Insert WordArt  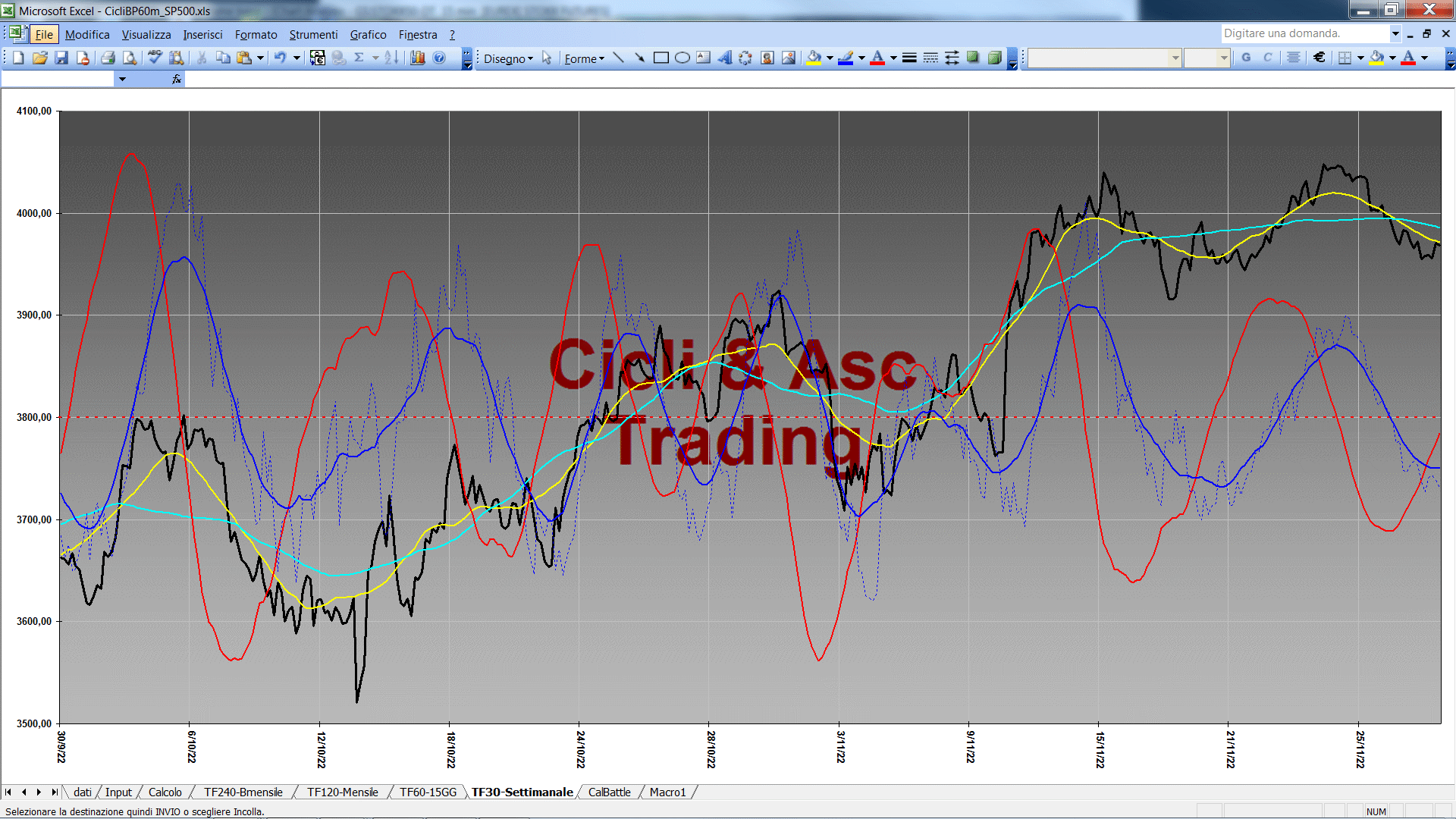[725, 58]
